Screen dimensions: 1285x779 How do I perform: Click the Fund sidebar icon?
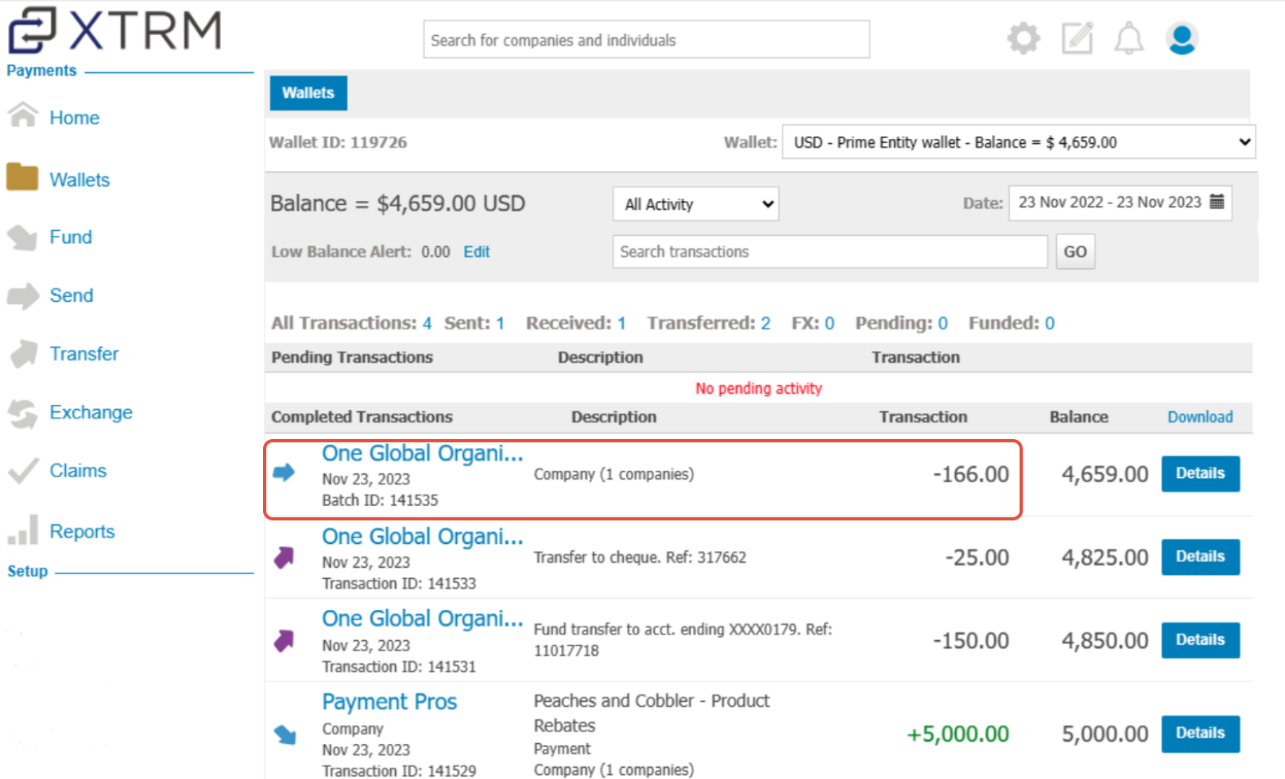click(22, 237)
